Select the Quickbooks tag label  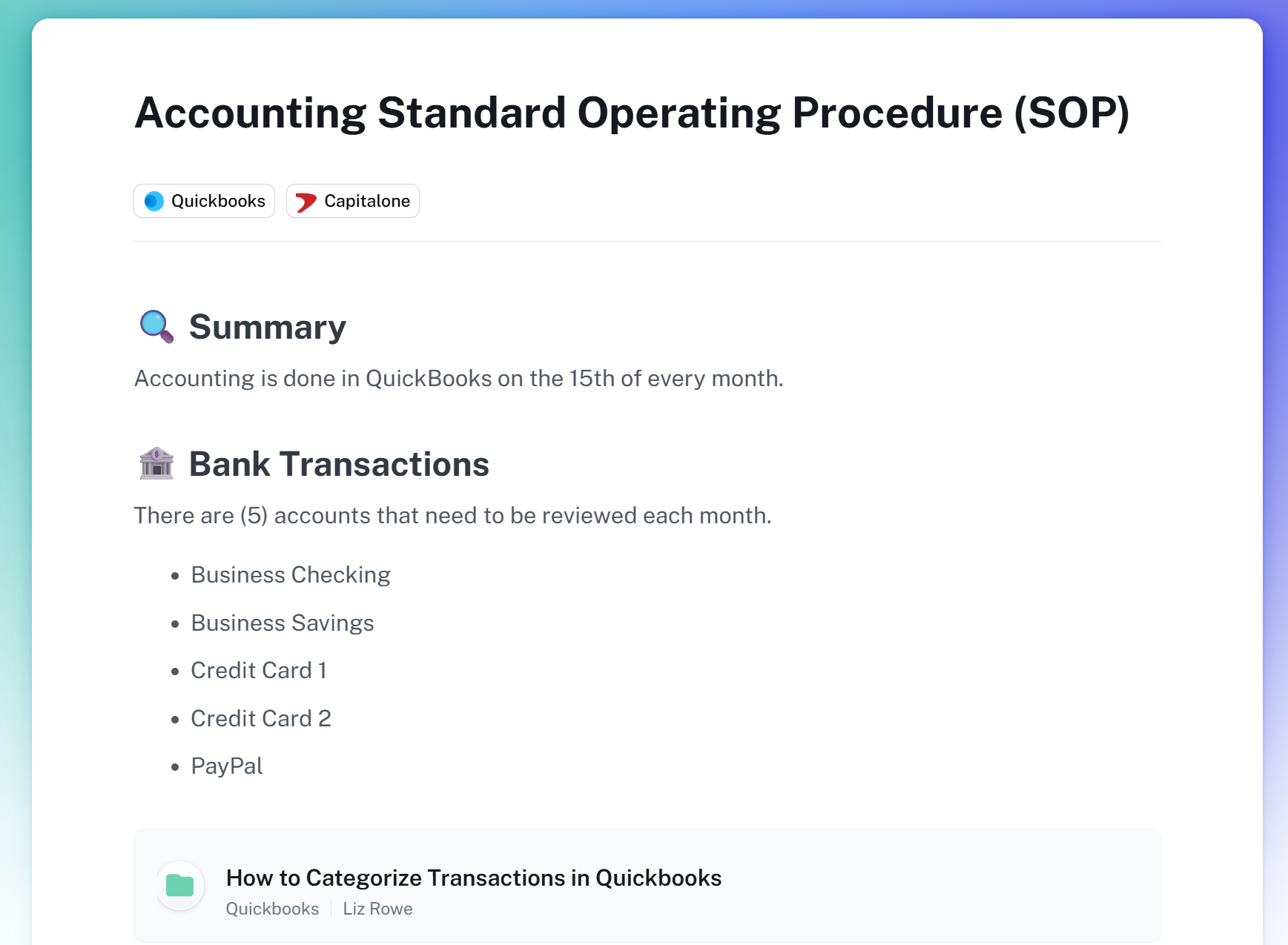(218, 201)
